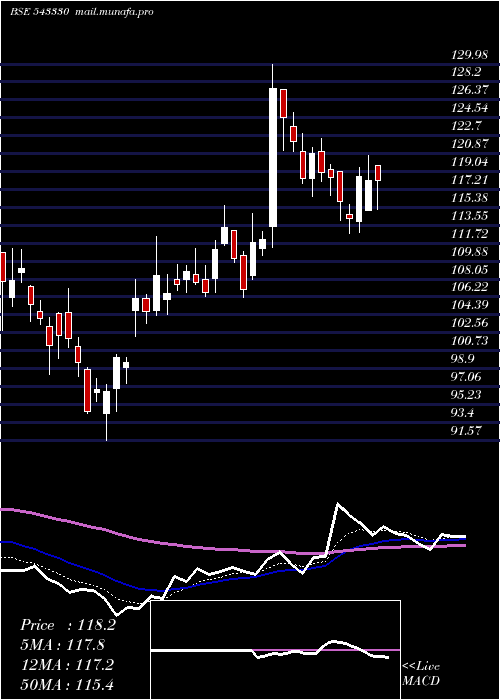Select the 104.39 price axis label
Screen dimensions: 500x700
(x=470, y=305)
